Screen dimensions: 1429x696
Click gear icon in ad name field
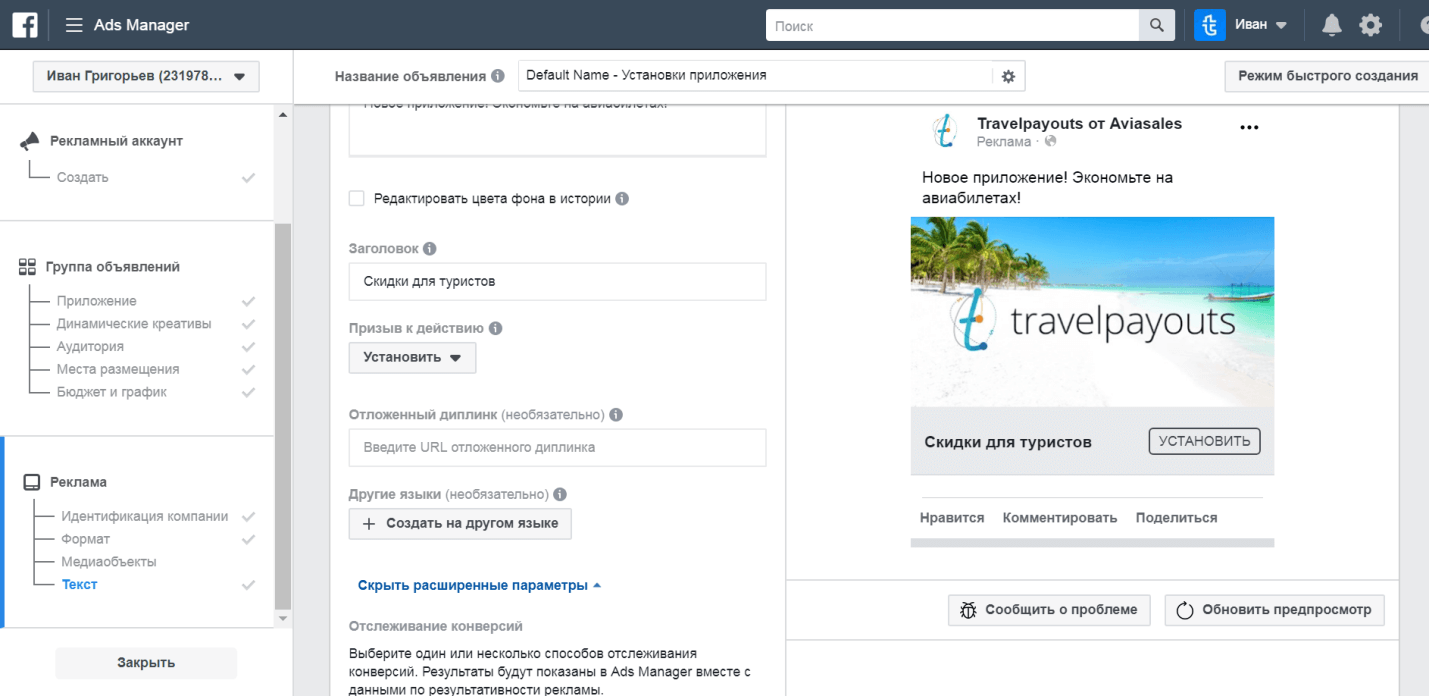point(1008,76)
